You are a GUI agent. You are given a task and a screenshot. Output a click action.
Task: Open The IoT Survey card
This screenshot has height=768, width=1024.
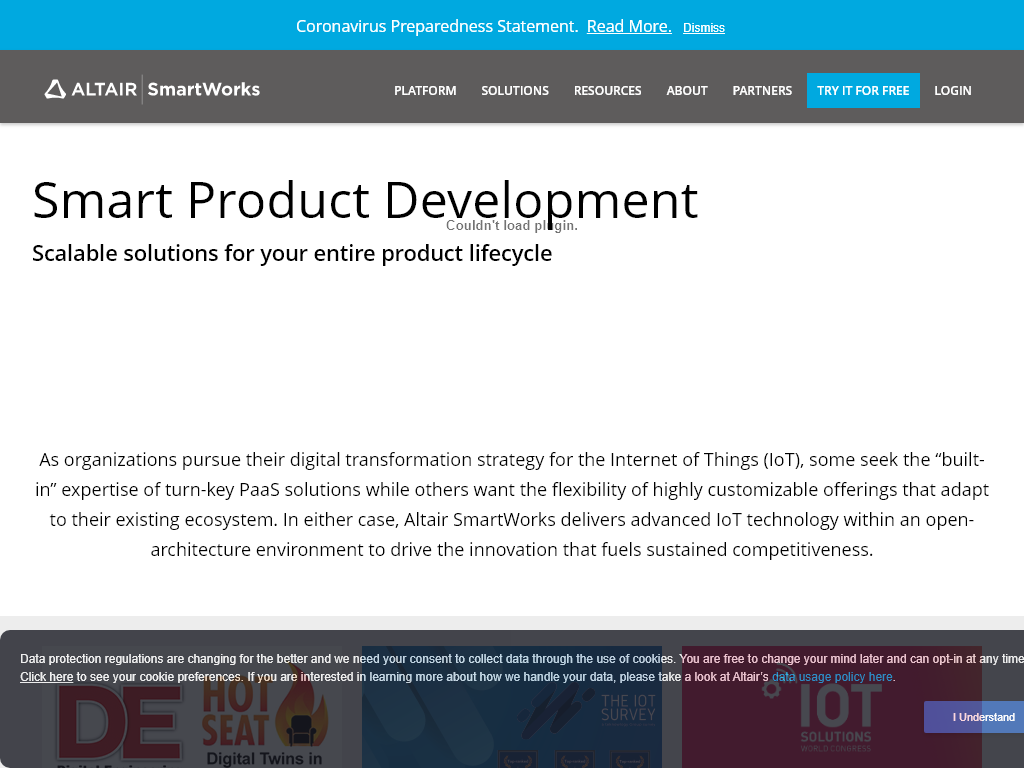point(512,707)
